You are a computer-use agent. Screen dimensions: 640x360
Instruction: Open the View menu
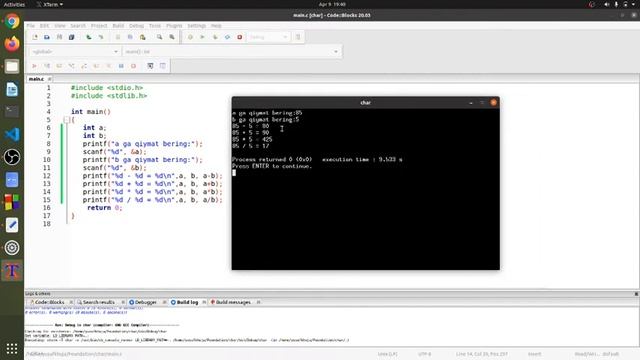(x=60, y=26)
